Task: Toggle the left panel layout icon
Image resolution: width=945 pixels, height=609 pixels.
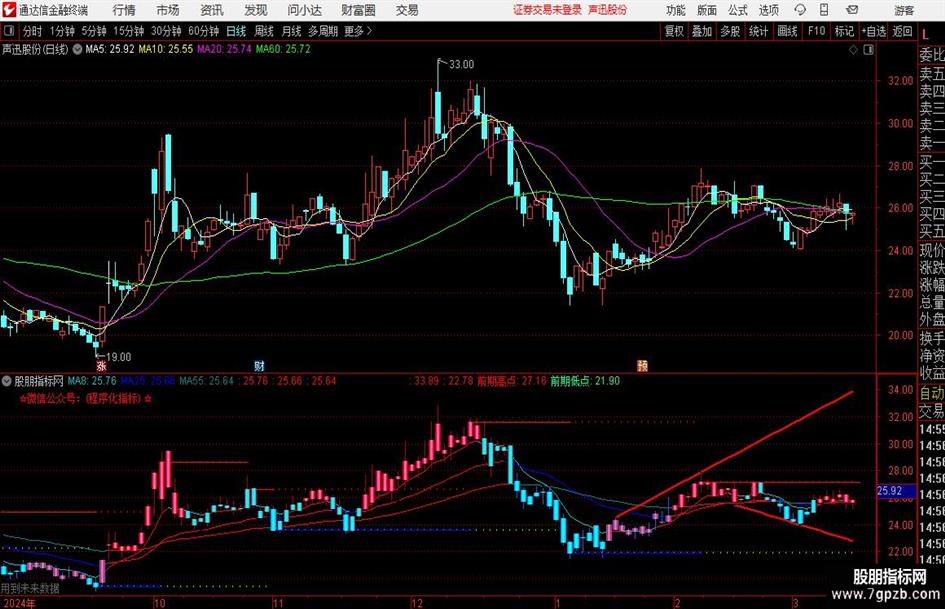Action: coord(8,31)
